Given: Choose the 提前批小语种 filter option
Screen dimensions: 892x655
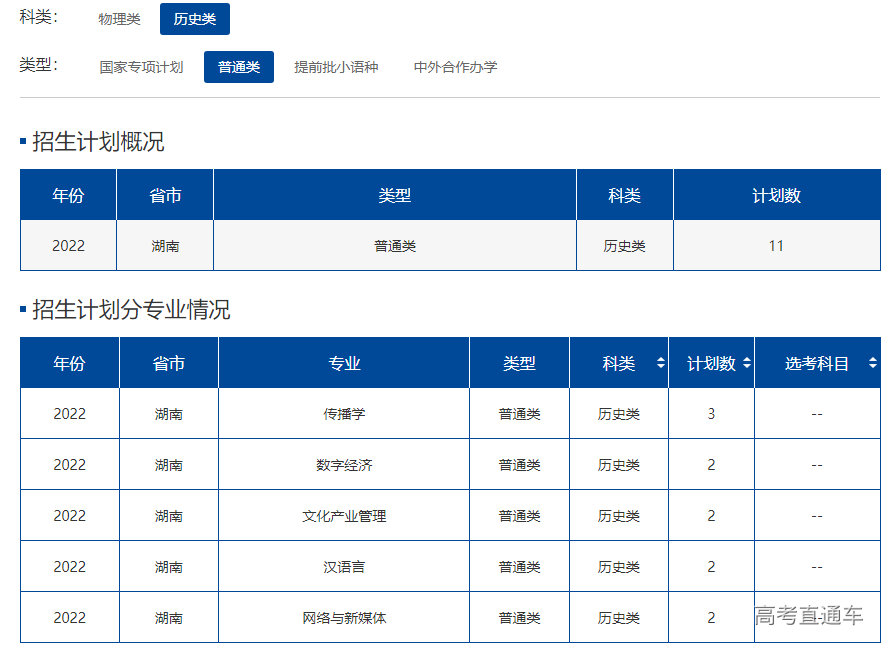Looking at the screenshot, I should [x=336, y=66].
